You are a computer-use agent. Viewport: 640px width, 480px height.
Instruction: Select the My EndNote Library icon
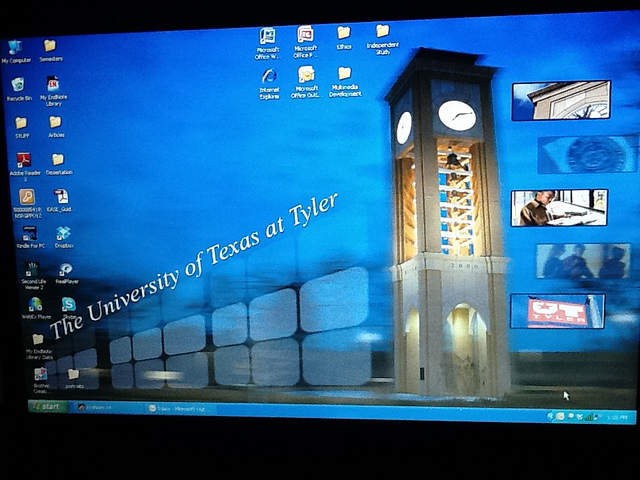coord(53,91)
